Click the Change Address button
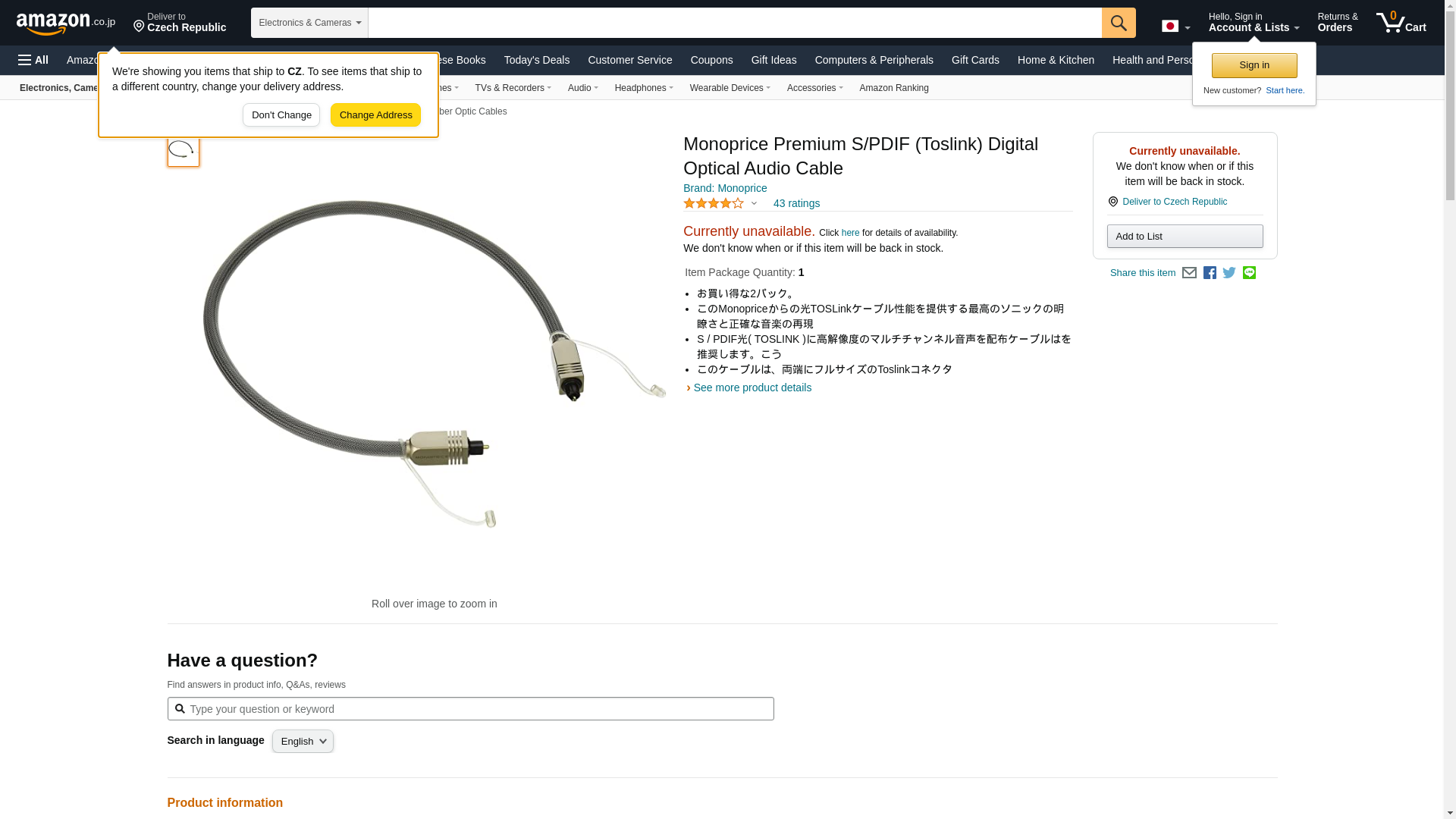The height and width of the screenshot is (819, 1456). click(375, 115)
